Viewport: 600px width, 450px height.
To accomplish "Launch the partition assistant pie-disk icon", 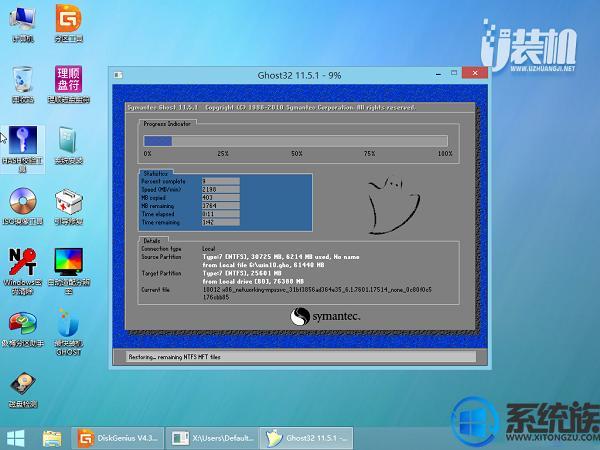I will tap(23, 329).
